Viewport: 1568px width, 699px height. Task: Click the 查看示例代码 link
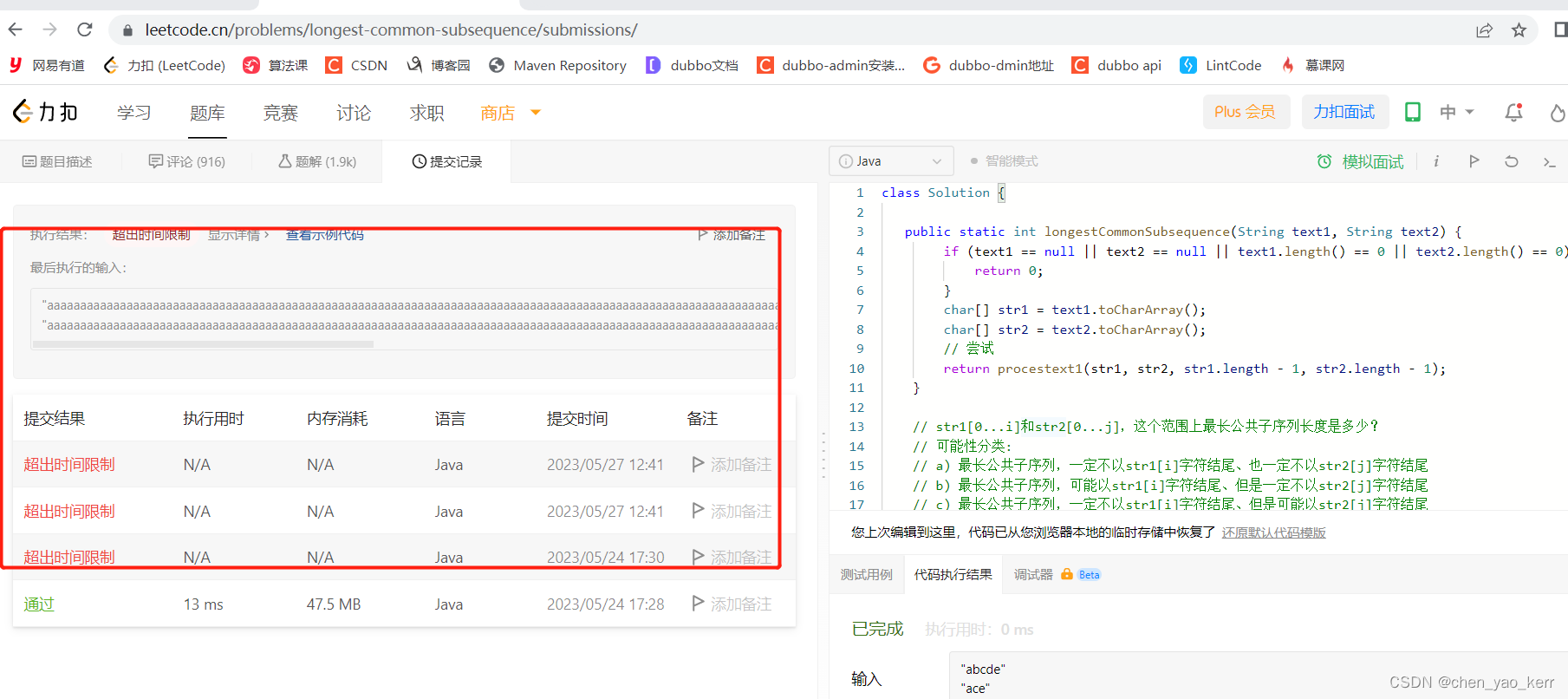pyautogui.click(x=325, y=235)
